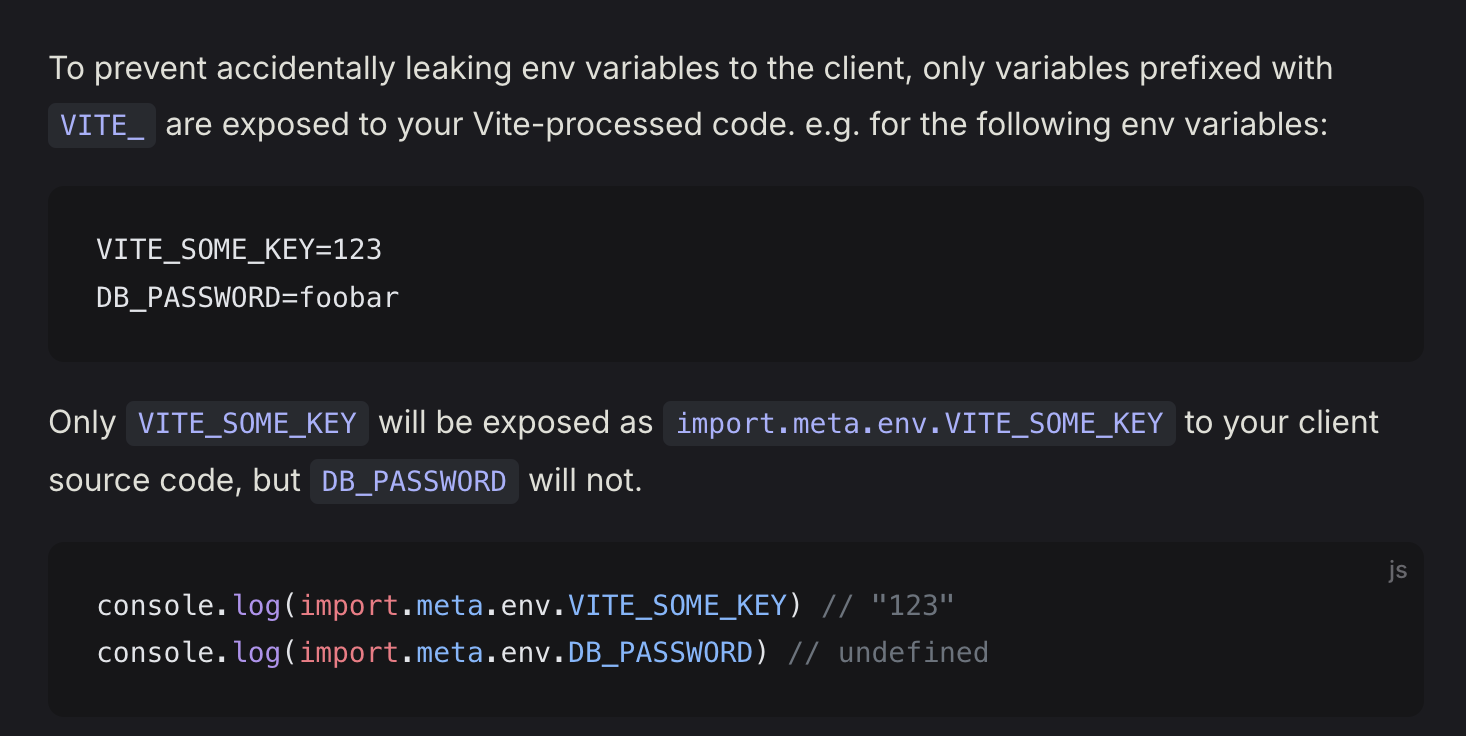Click the 'will not.' text after DB_PASSWORD badge
Image resolution: width=1466 pixels, height=736 pixels.
(585, 481)
